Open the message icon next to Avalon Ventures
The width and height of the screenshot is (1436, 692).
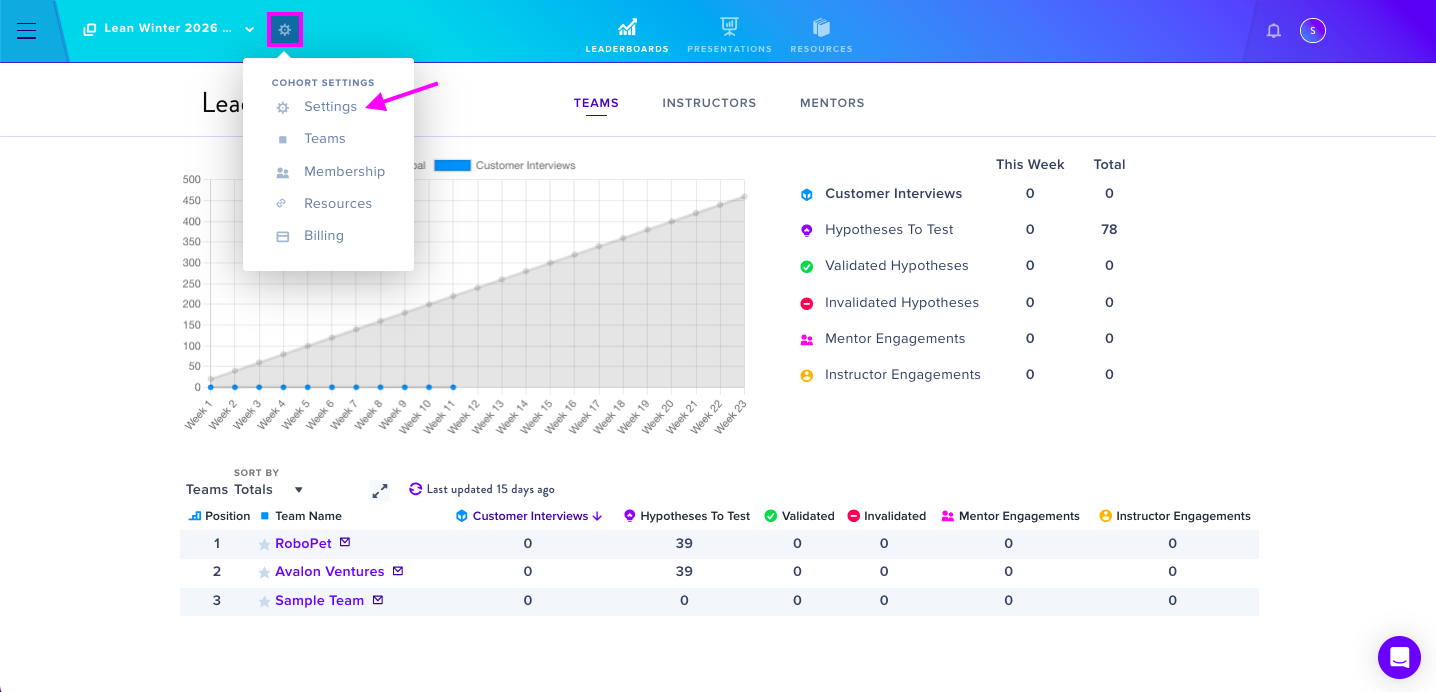pos(398,571)
